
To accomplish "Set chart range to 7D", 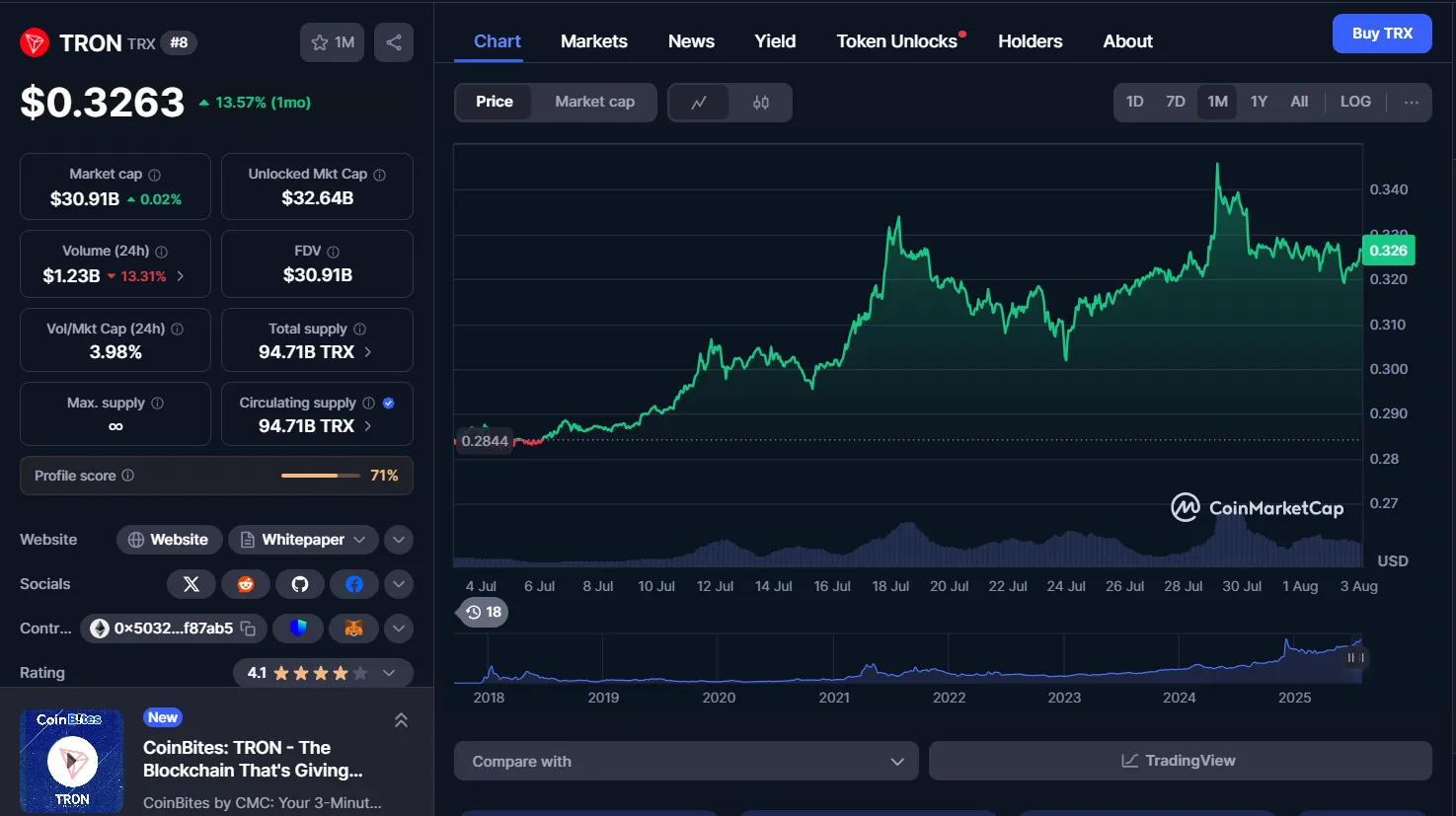I will point(1176,102).
